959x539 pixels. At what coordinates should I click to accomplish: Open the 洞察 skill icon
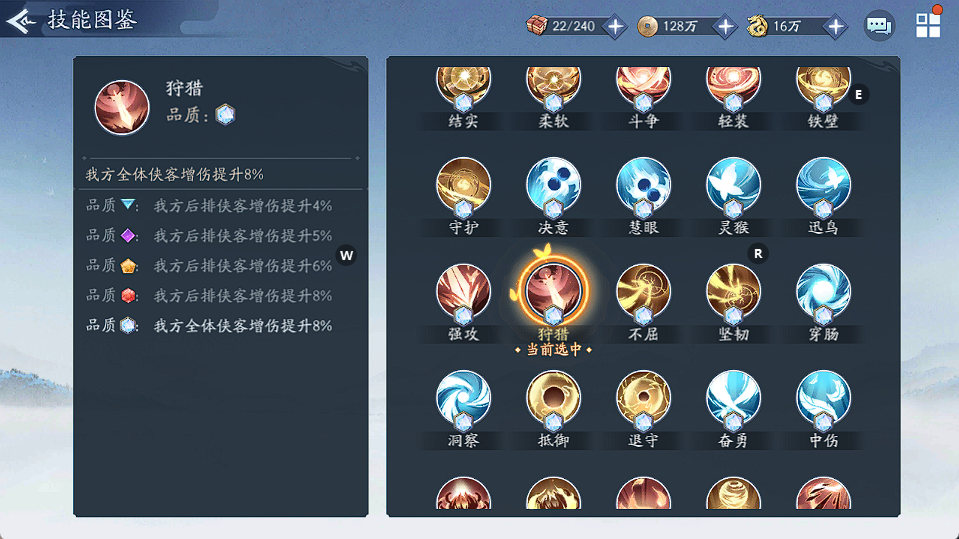[x=463, y=399]
